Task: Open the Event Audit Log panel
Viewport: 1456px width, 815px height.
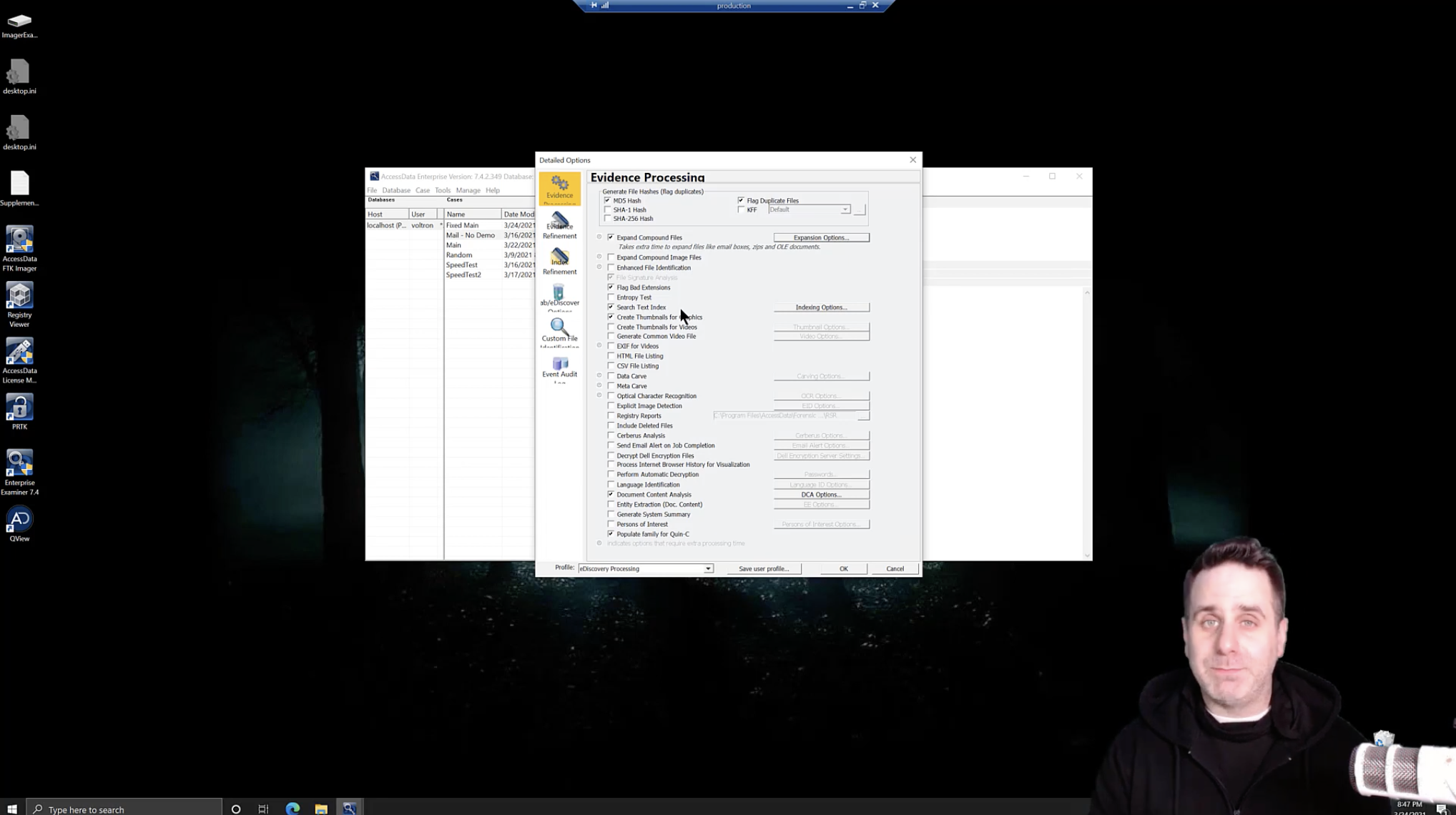Action: click(x=560, y=368)
